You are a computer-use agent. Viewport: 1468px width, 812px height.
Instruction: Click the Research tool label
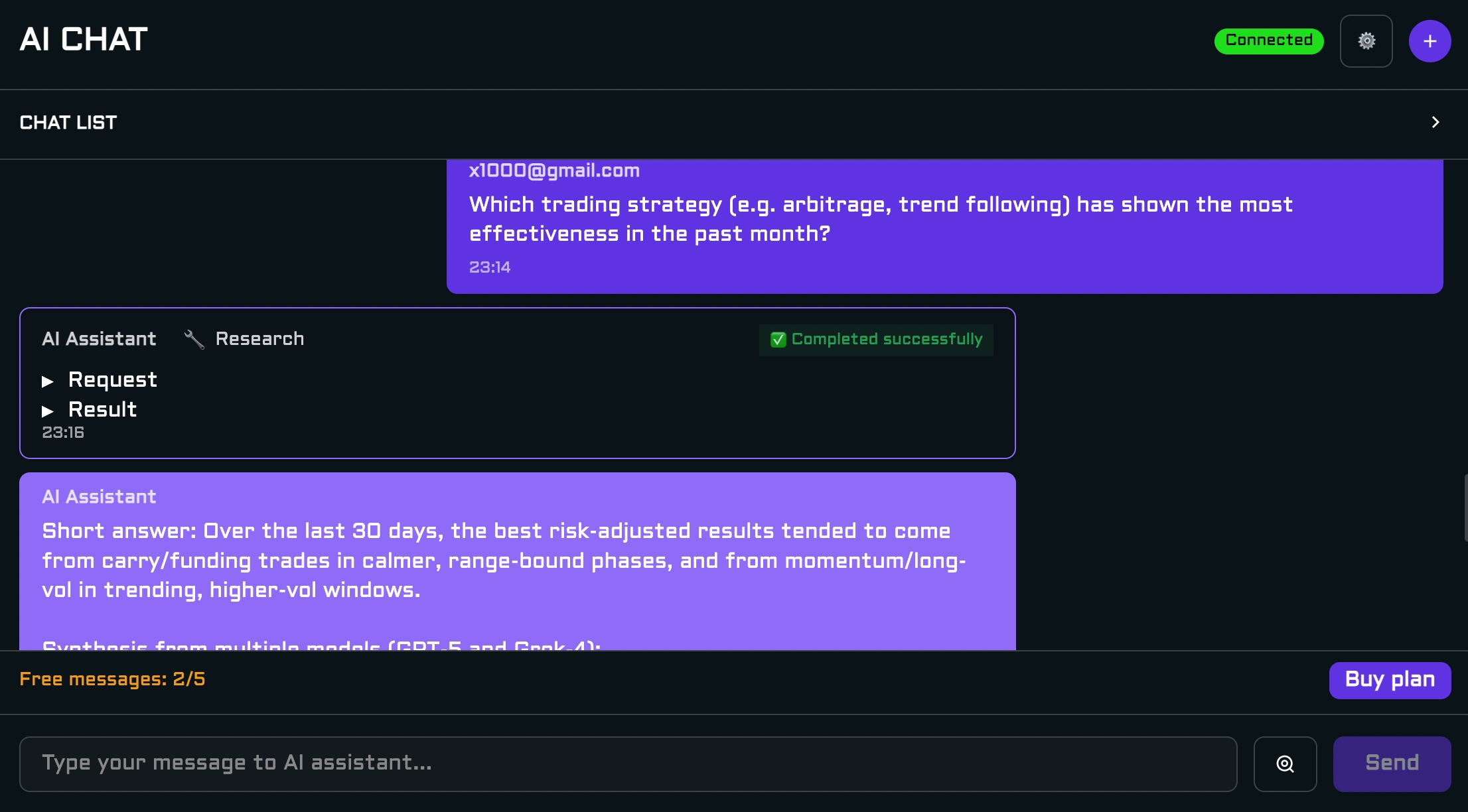(x=259, y=339)
